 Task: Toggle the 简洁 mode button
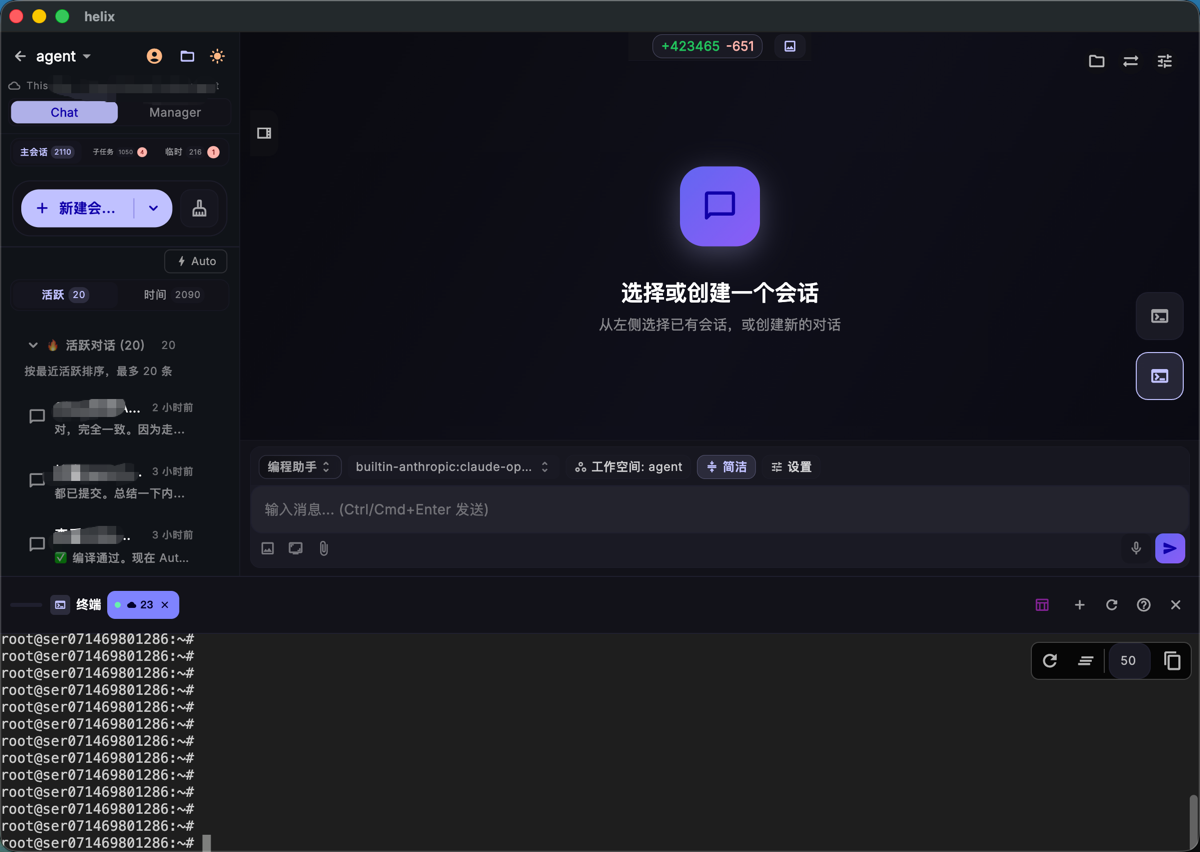[726, 467]
